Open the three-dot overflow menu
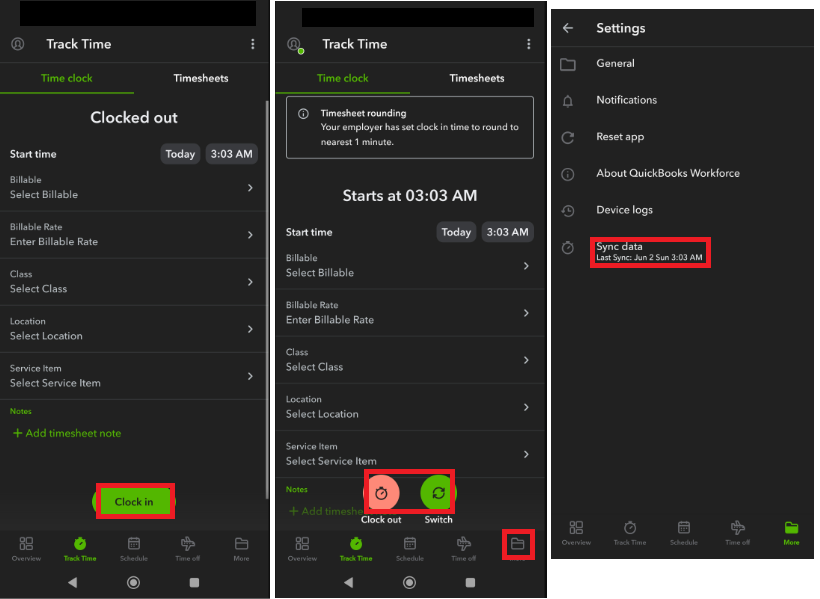 pos(253,44)
